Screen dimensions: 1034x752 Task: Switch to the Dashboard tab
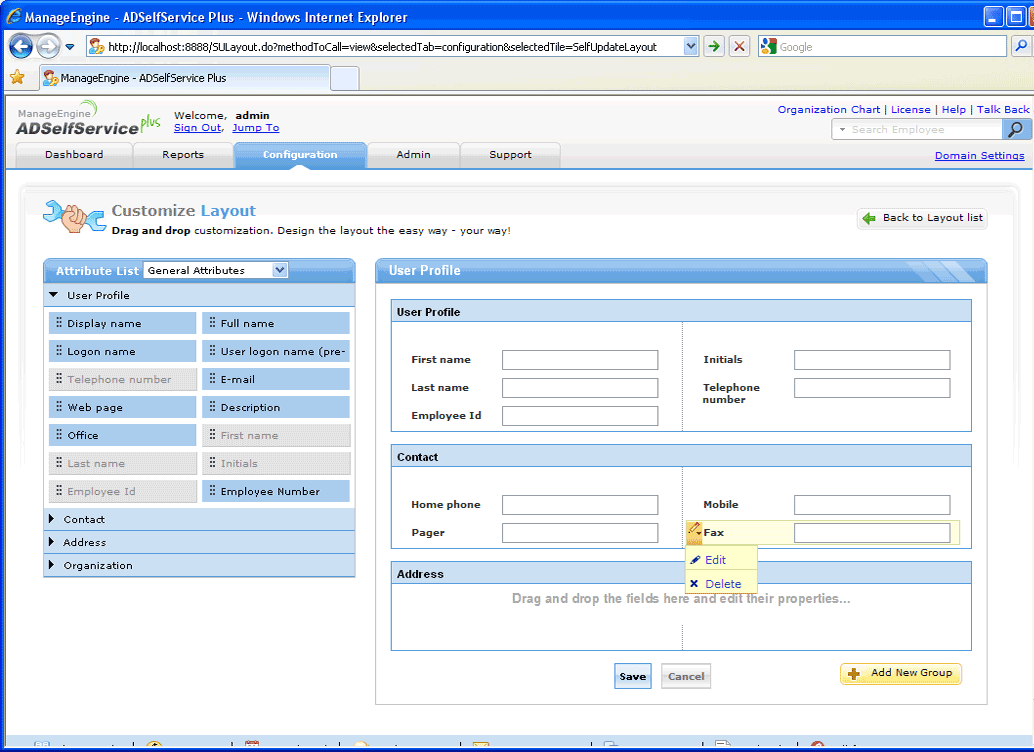coord(74,154)
